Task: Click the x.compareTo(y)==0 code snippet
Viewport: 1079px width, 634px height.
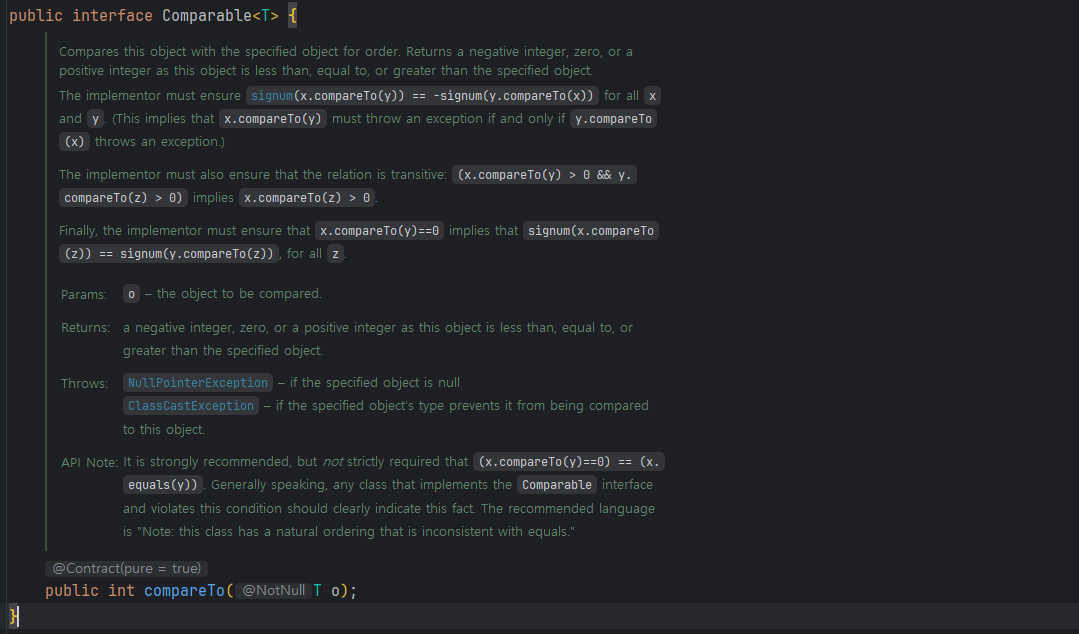Action: pos(380,231)
